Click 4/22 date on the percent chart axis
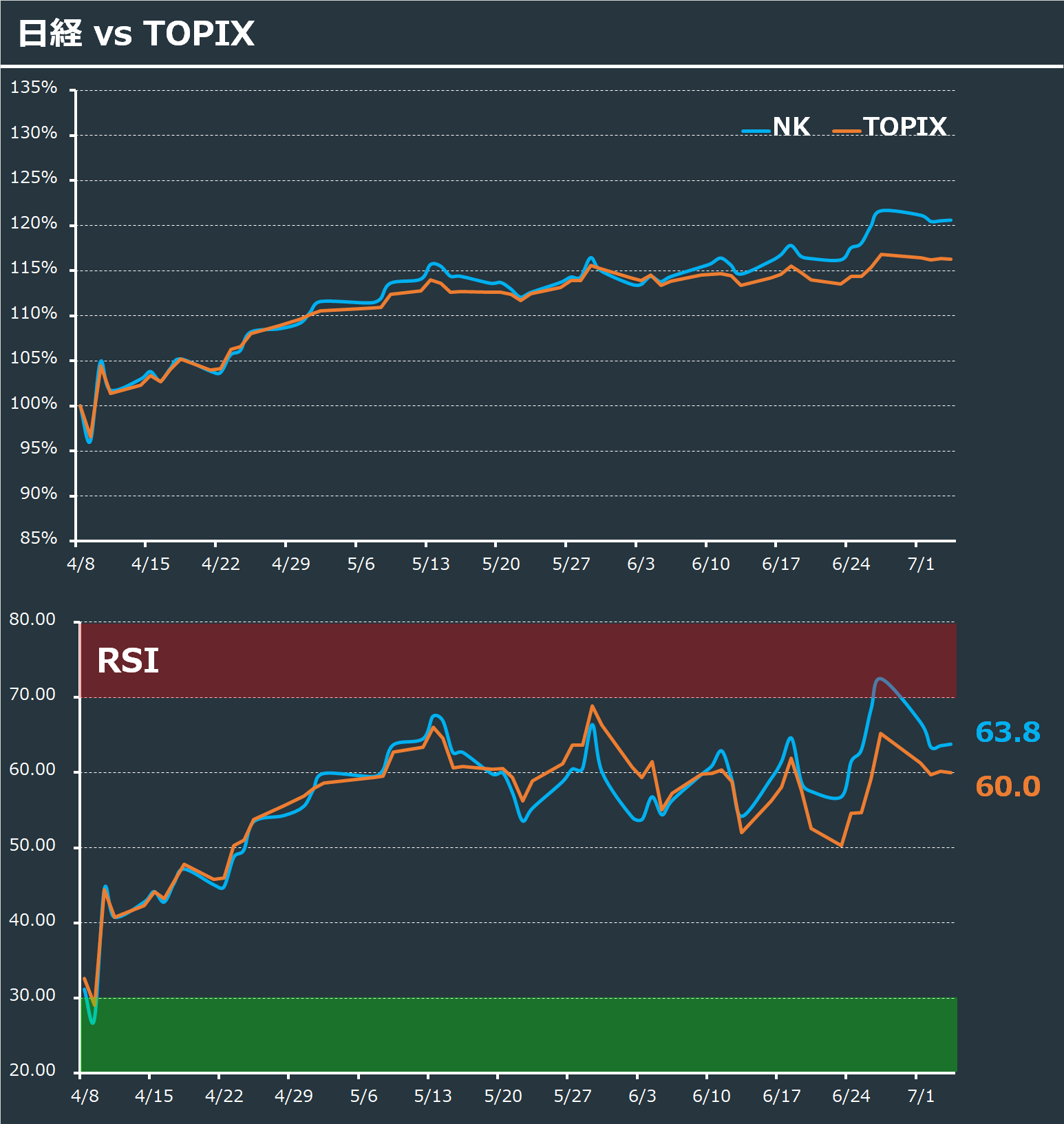 point(221,564)
